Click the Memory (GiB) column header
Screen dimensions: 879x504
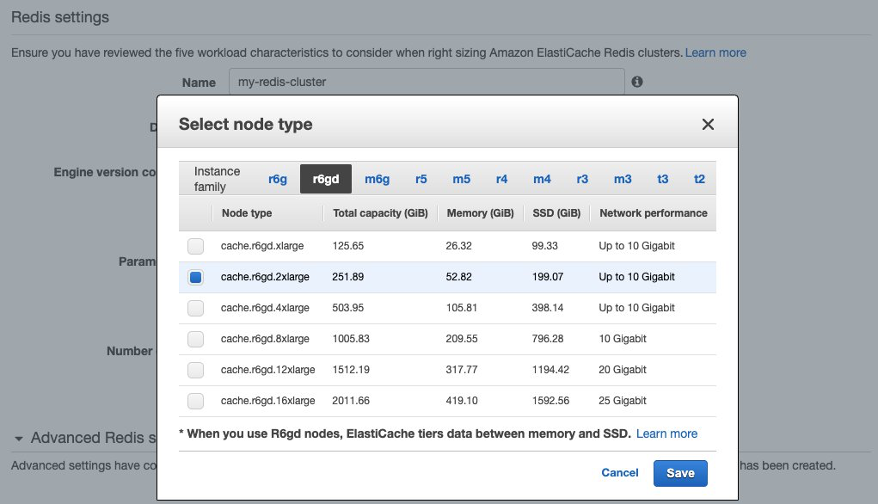click(480, 213)
